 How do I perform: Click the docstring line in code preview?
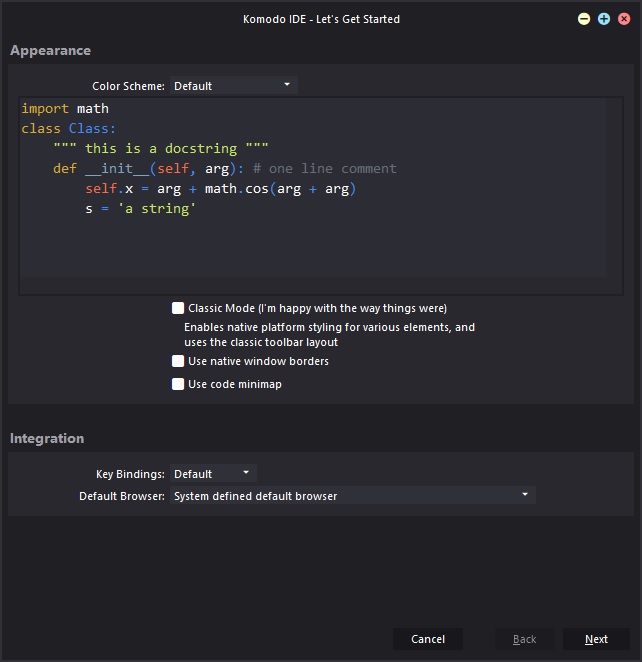click(161, 148)
